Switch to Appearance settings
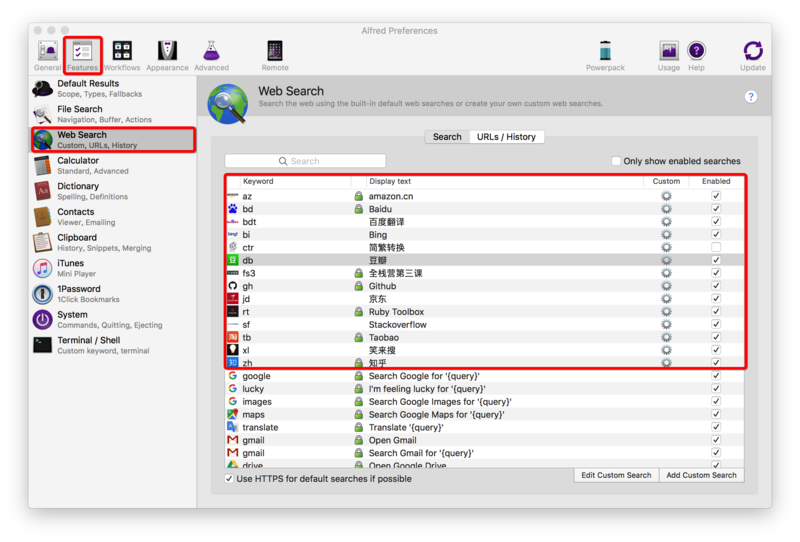The height and width of the screenshot is (542, 800). click(167, 56)
